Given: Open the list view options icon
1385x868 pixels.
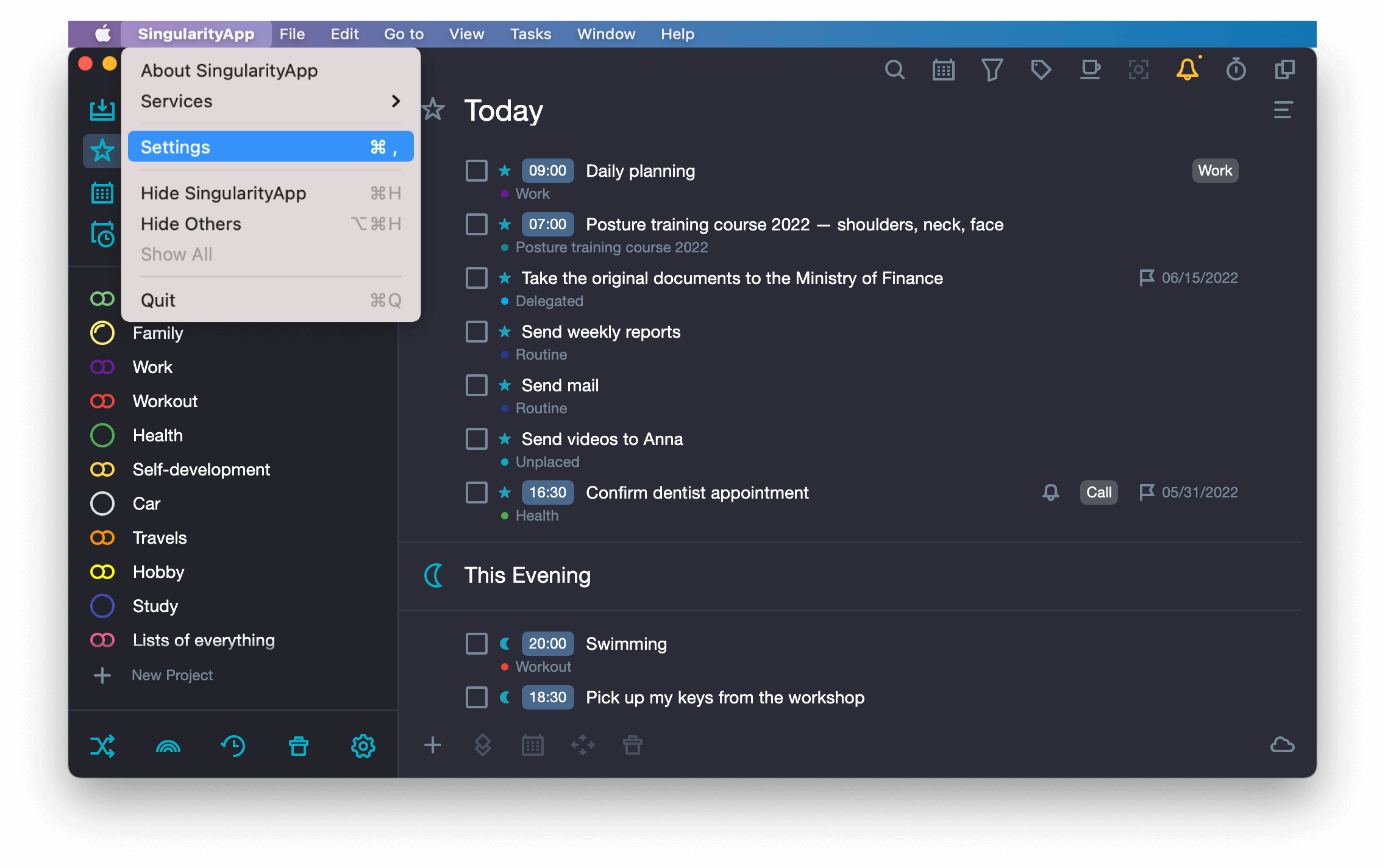Looking at the screenshot, I should [x=1283, y=110].
